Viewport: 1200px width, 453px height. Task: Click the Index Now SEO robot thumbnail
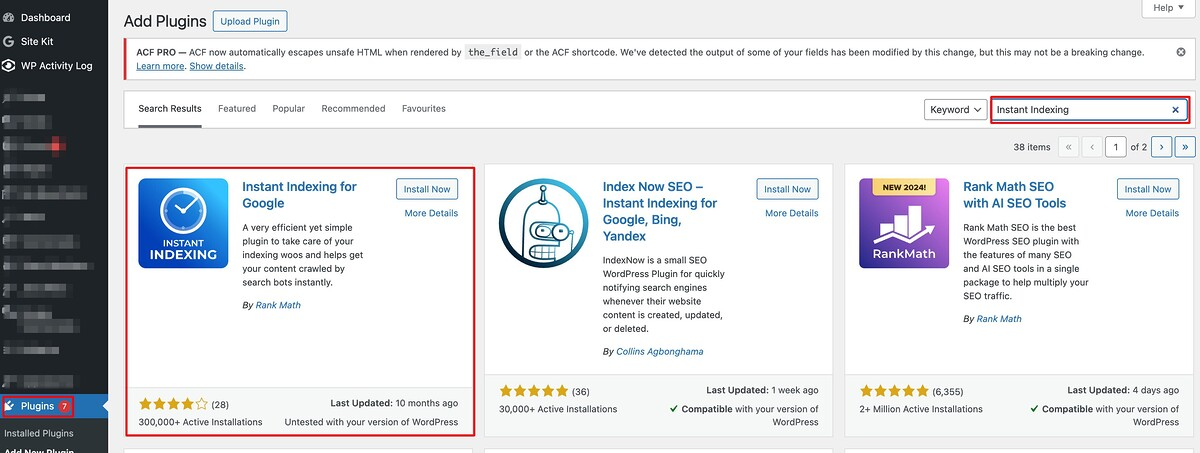pos(544,223)
